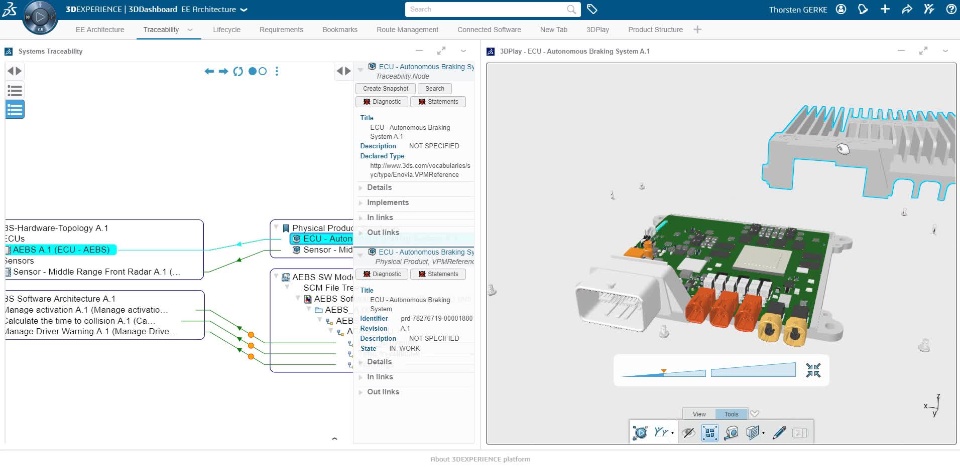Open traceability three-dot options menu
This screenshot has height=467, width=960.
tap(277, 72)
